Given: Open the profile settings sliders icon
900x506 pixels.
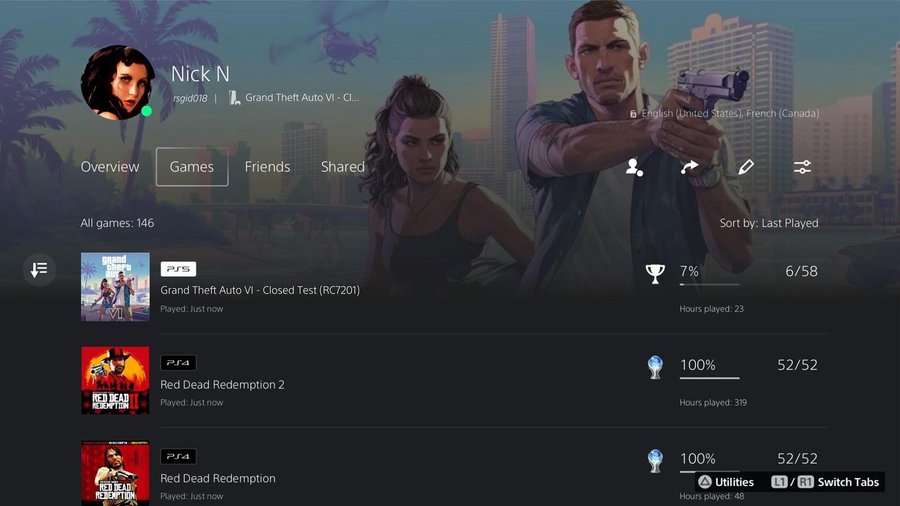Looking at the screenshot, I should pos(802,167).
